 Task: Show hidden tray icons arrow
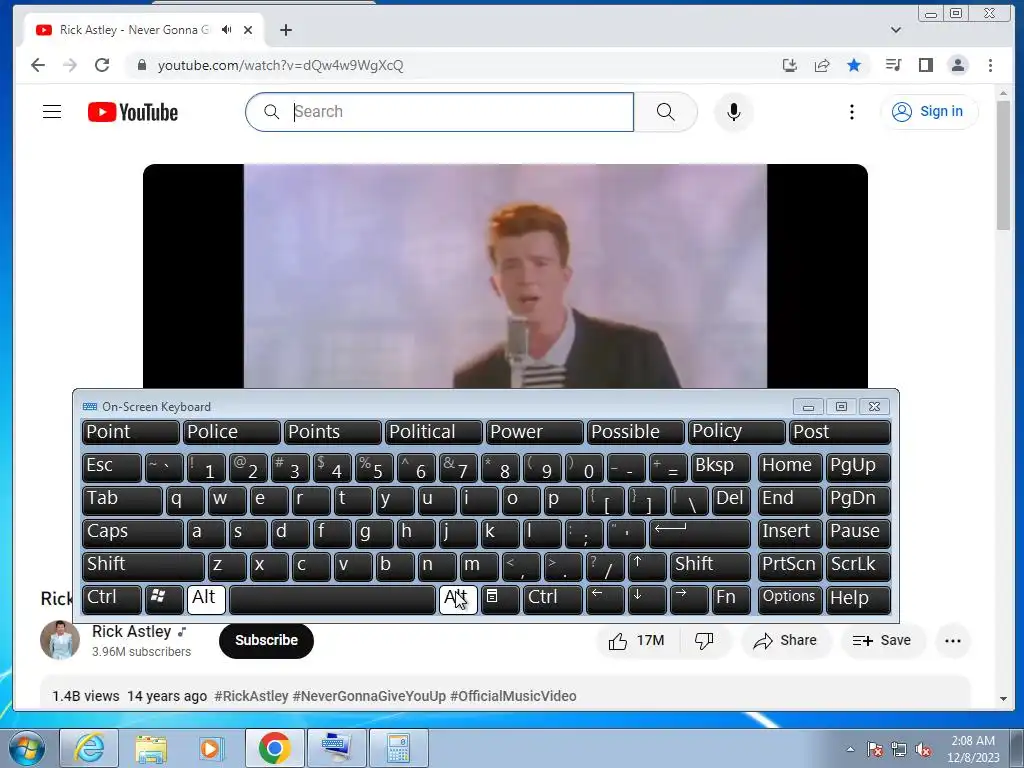pyautogui.click(x=850, y=749)
